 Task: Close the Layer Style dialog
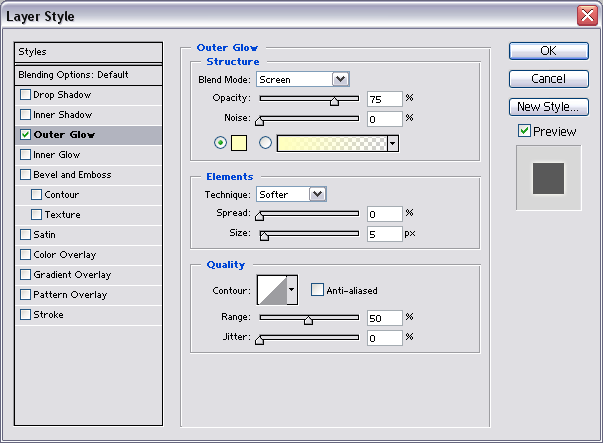pos(587,16)
